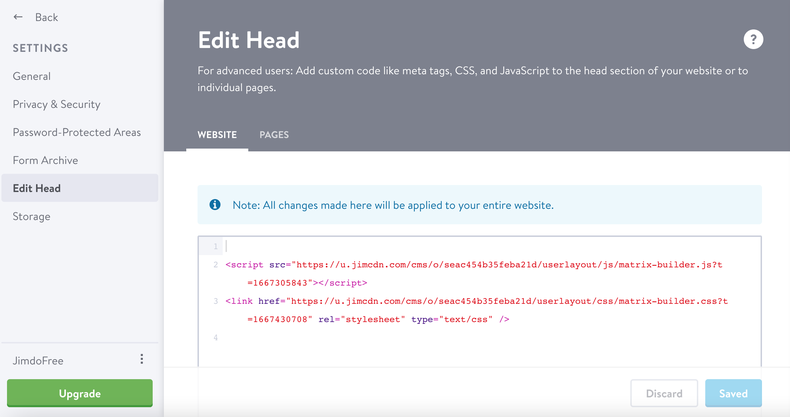790x417 pixels.
Task: Open Privacy & Security settings
Action: pos(56,104)
